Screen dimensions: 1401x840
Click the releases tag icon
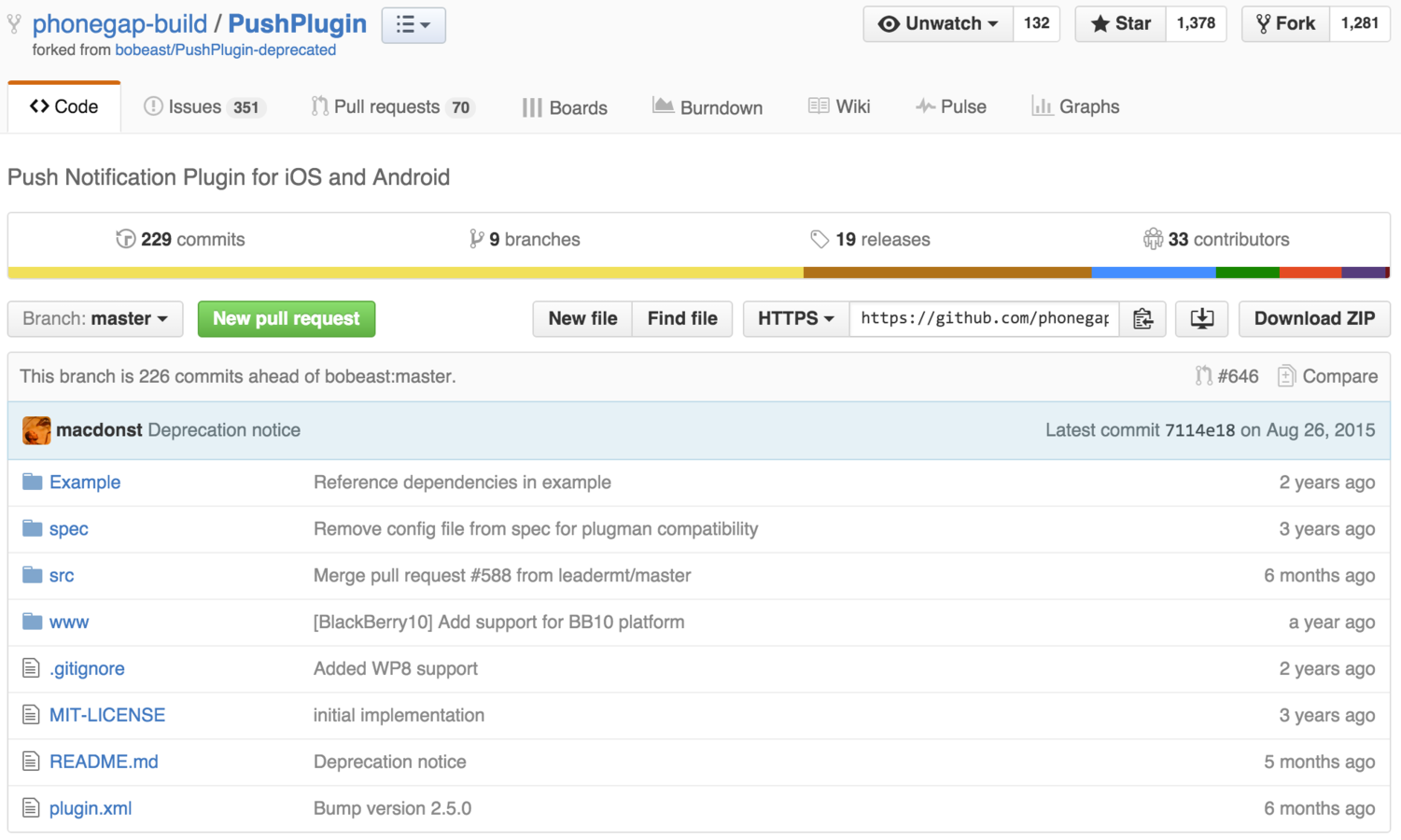[820, 240]
